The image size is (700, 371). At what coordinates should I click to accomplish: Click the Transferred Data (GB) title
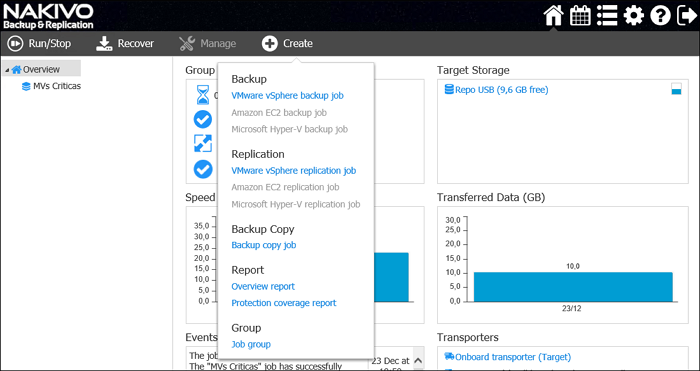pyautogui.click(x=491, y=197)
